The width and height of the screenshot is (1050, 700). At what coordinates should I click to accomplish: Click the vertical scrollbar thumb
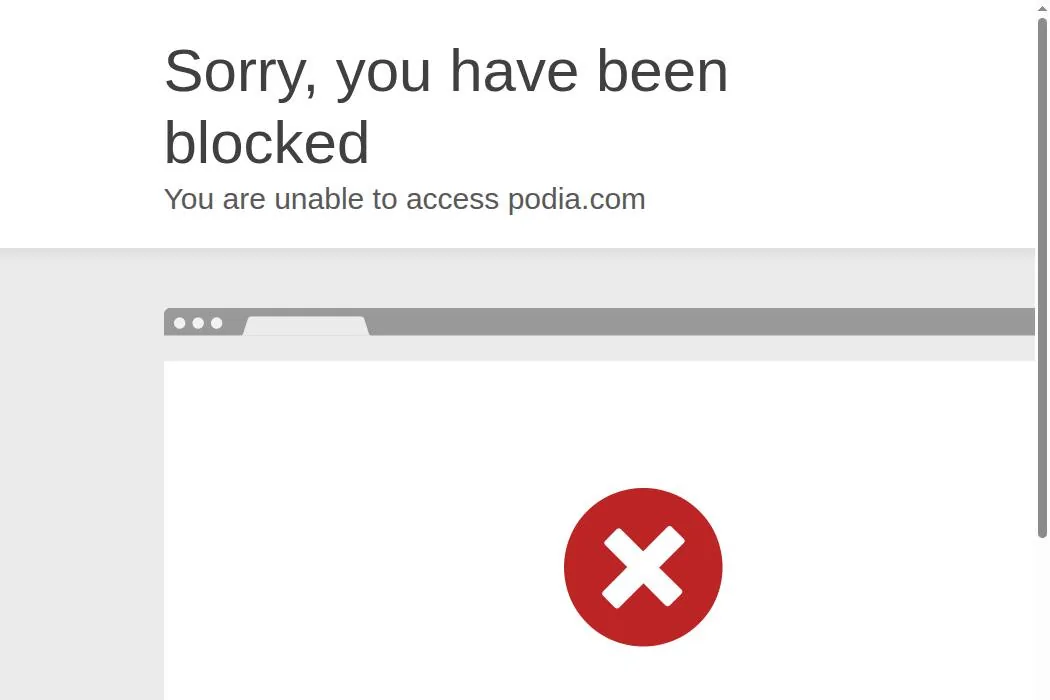pyautogui.click(x=1042, y=278)
